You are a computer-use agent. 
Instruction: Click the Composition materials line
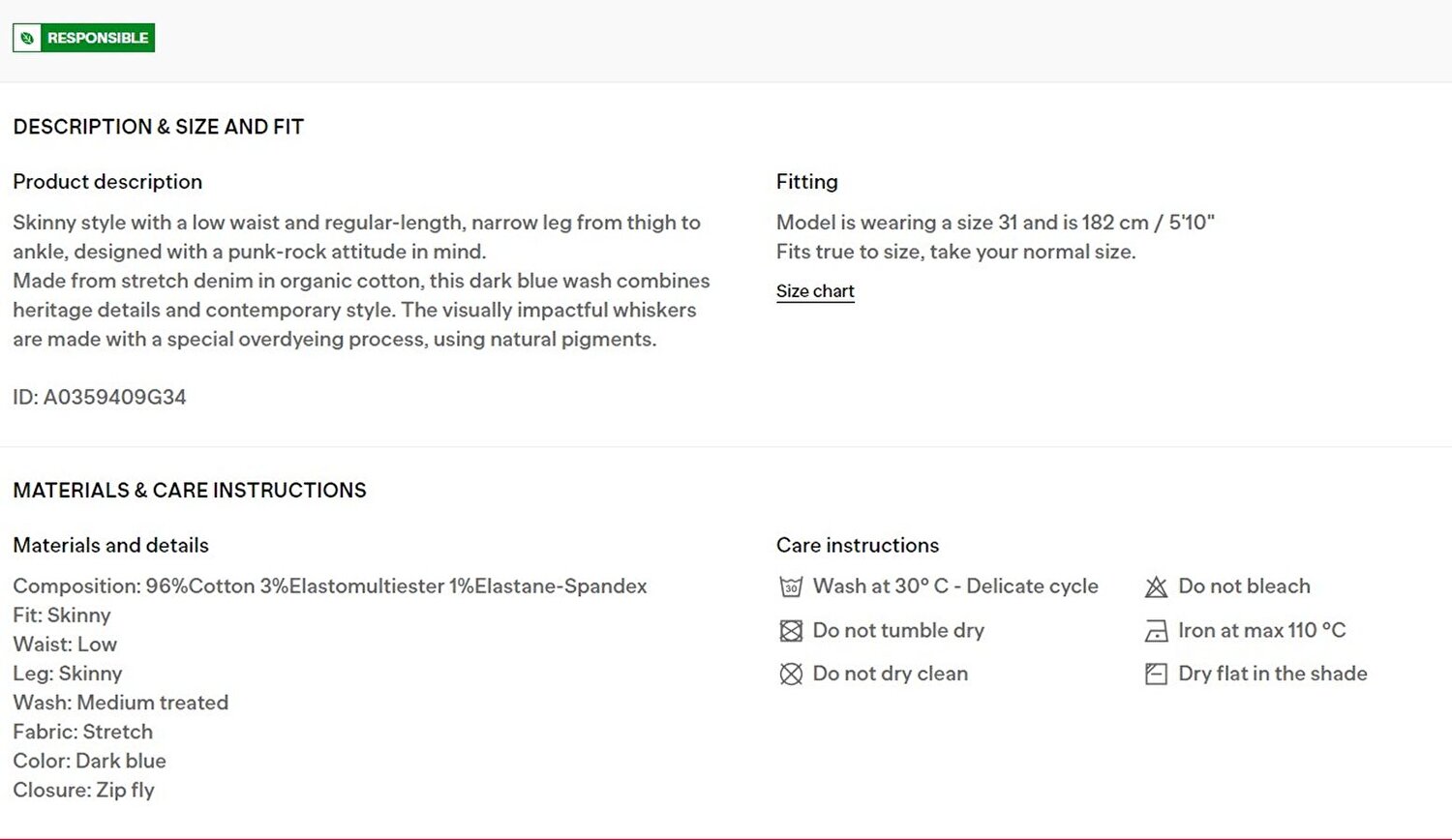tap(330, 586)
